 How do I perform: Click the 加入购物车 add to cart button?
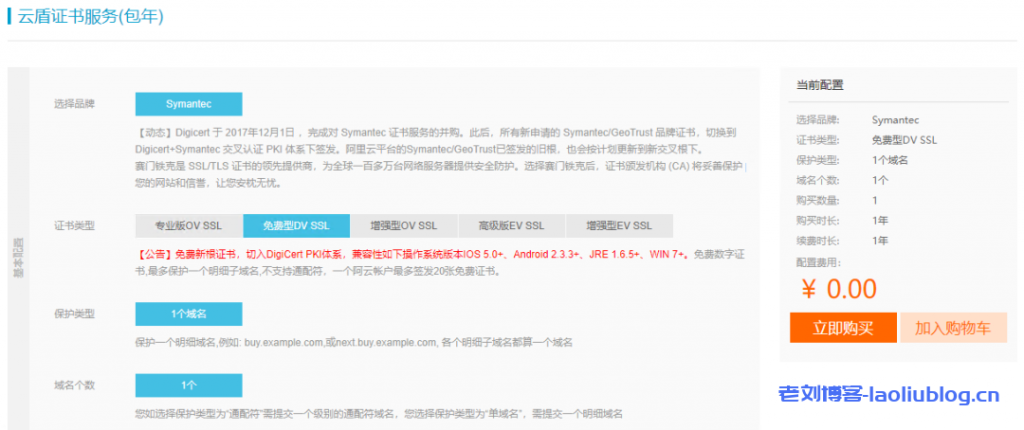[953, 328]
